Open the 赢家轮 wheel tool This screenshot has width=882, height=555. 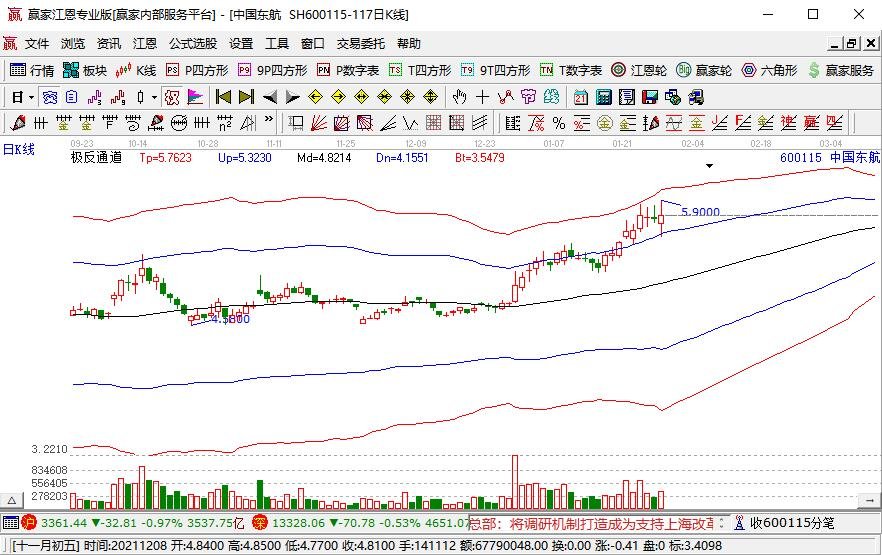(704, 70)
